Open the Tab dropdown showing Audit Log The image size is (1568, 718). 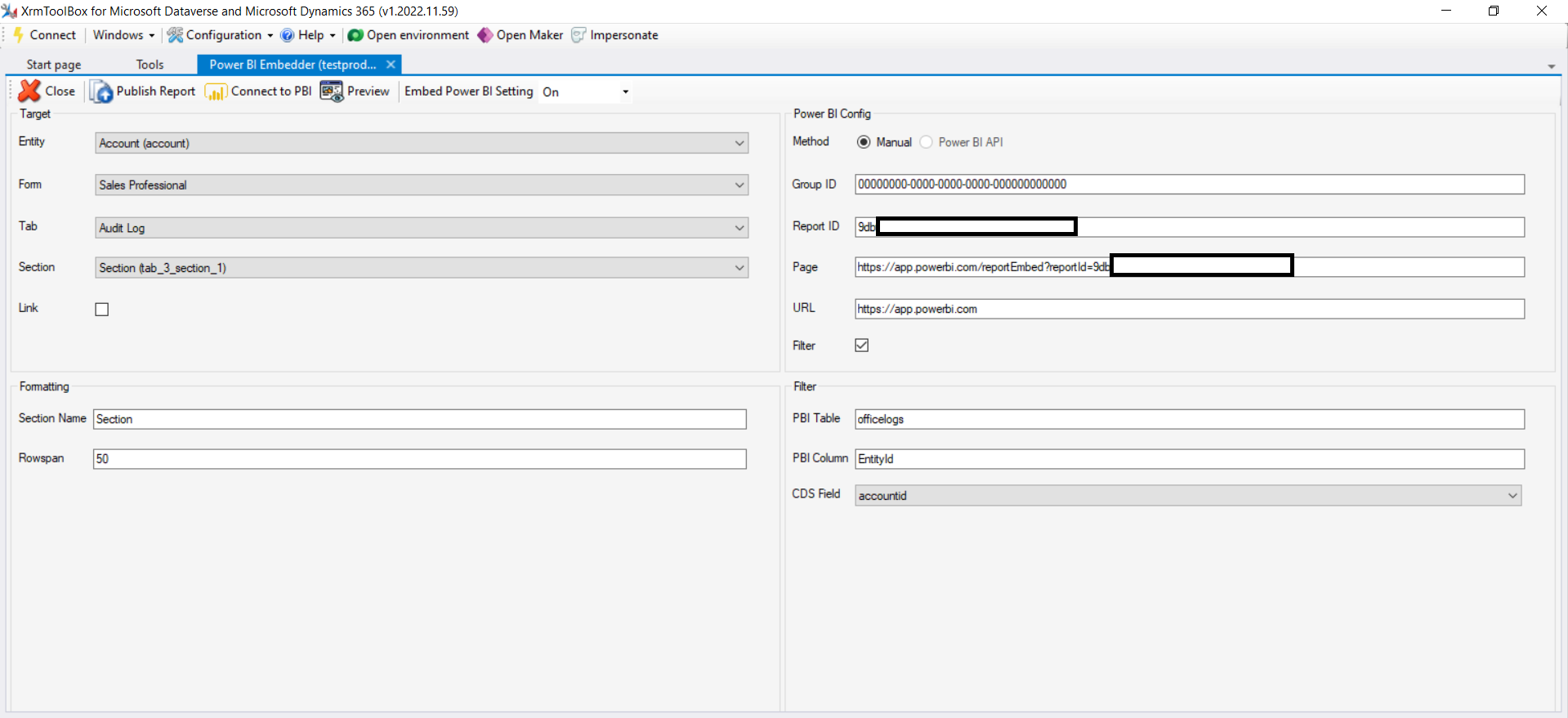[x=422, y=228]
